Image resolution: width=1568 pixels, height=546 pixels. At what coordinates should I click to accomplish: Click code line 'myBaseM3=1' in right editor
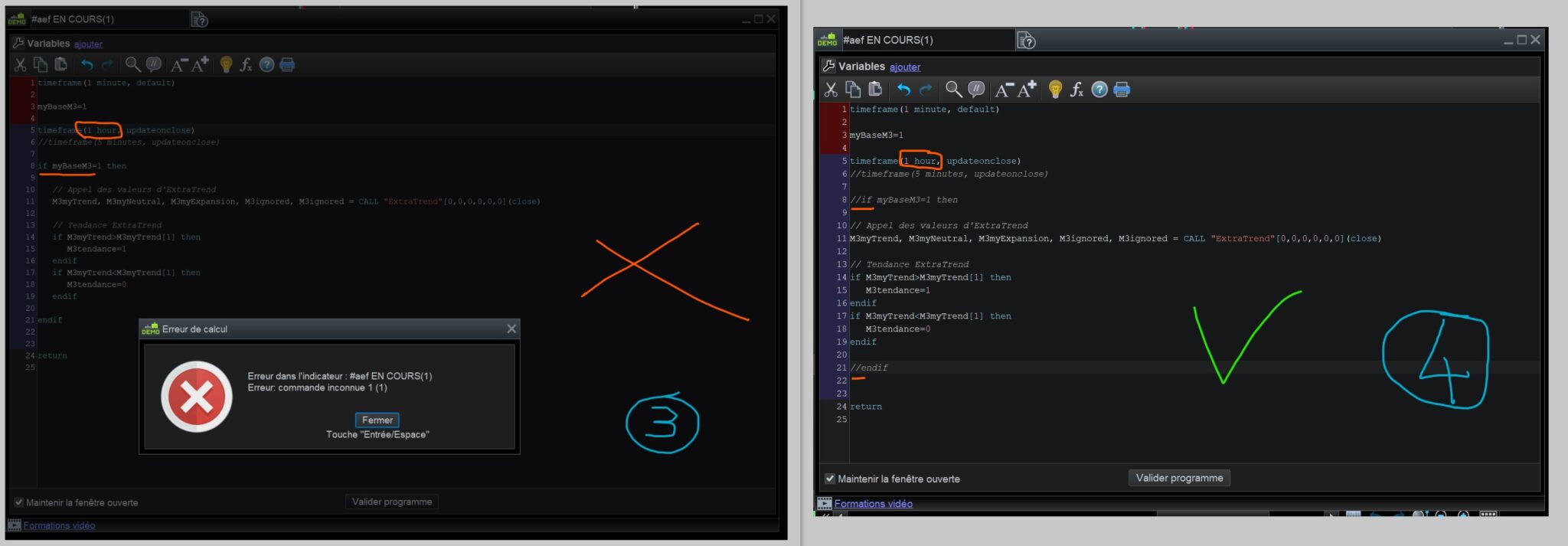coord(877,135)
